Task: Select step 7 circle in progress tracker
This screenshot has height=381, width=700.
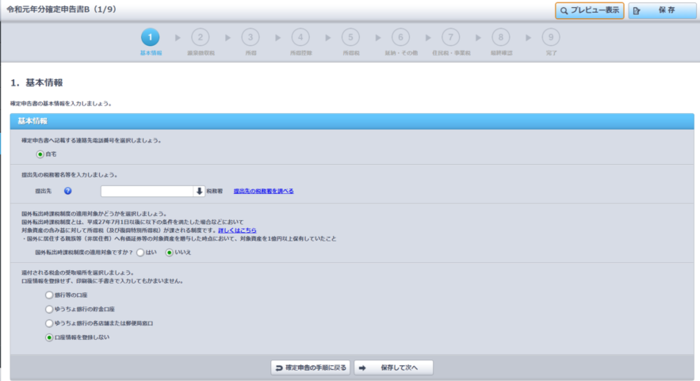Action: [x=450, y=38]
